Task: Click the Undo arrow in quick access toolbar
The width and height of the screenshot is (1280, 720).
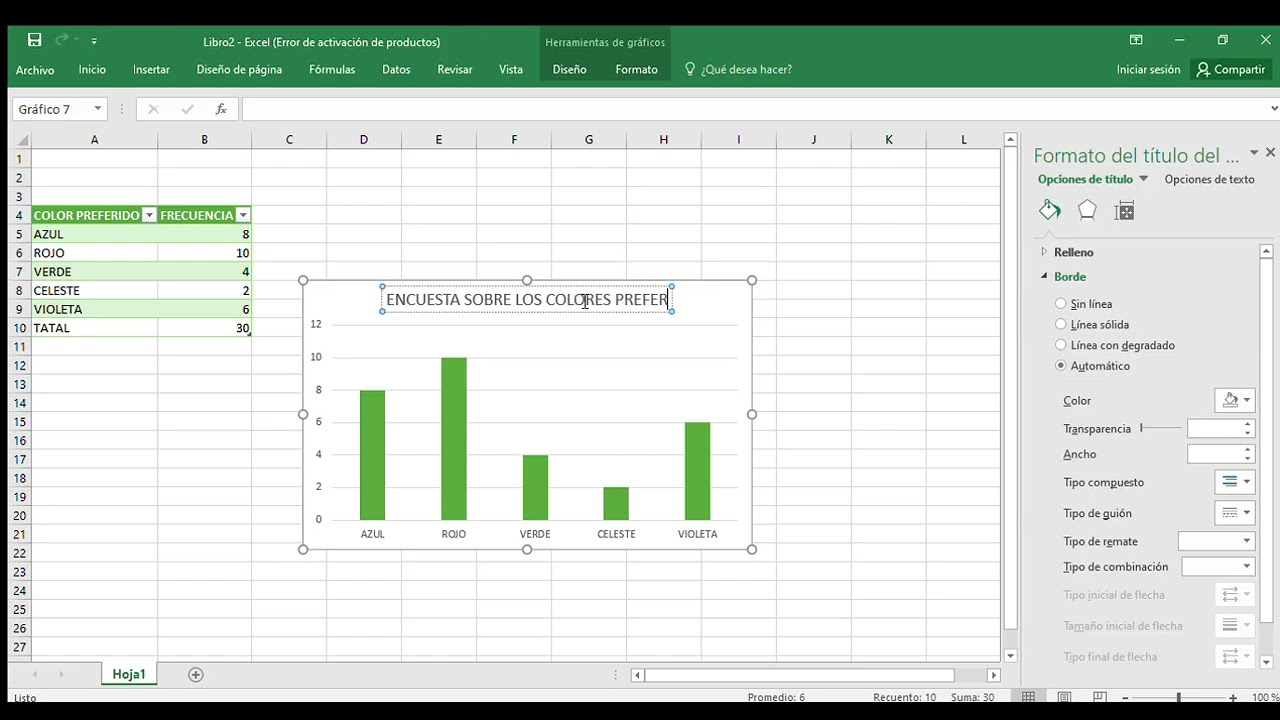Action: click(x=62, y=40)
